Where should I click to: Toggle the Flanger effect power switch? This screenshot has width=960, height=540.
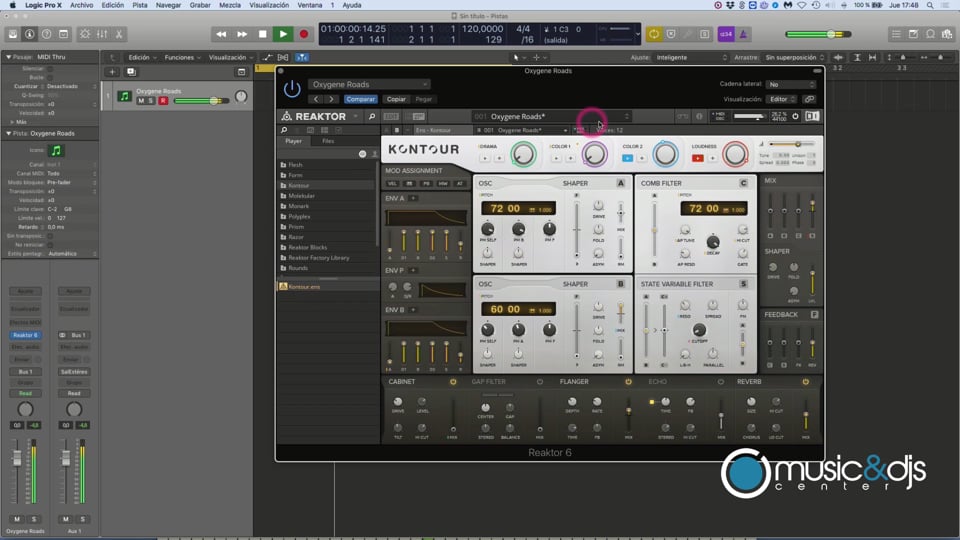click(628, 381)
